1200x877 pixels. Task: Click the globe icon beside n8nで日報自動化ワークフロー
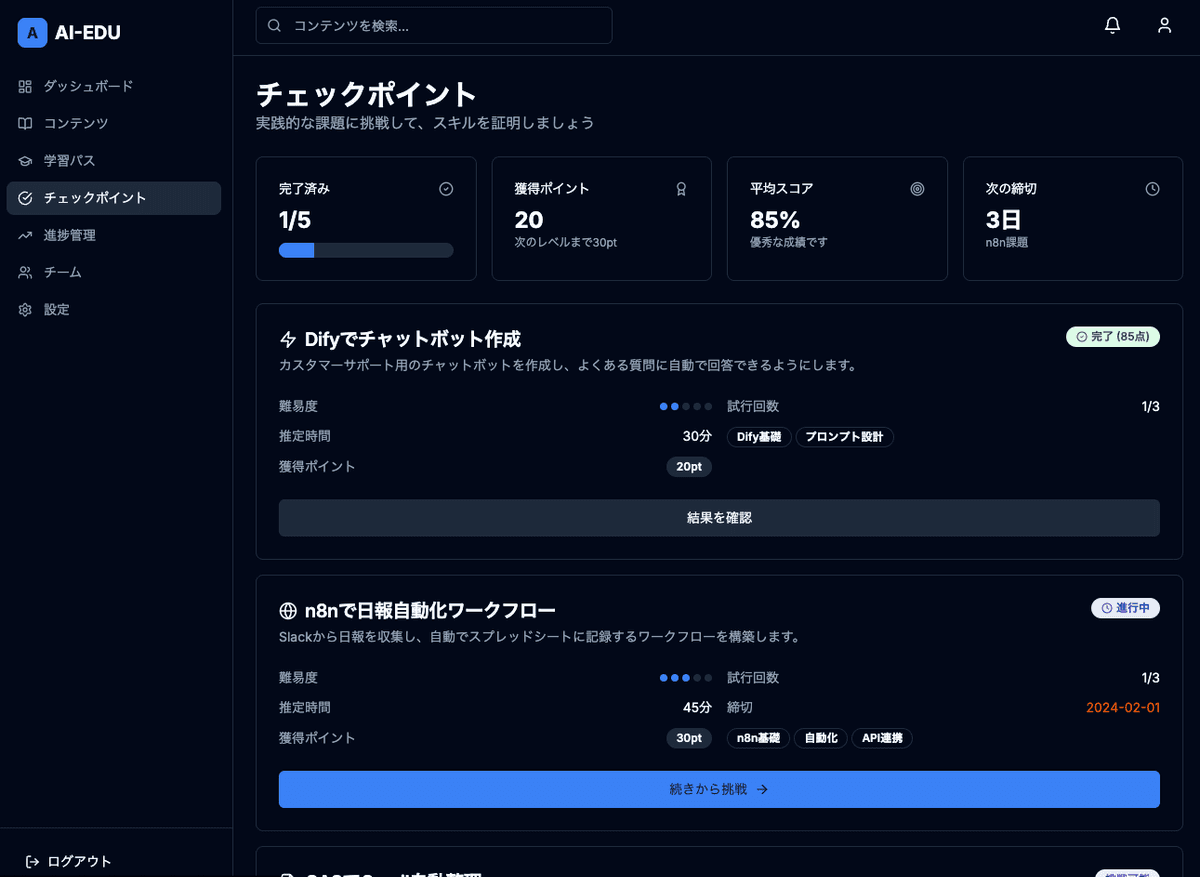288,611
